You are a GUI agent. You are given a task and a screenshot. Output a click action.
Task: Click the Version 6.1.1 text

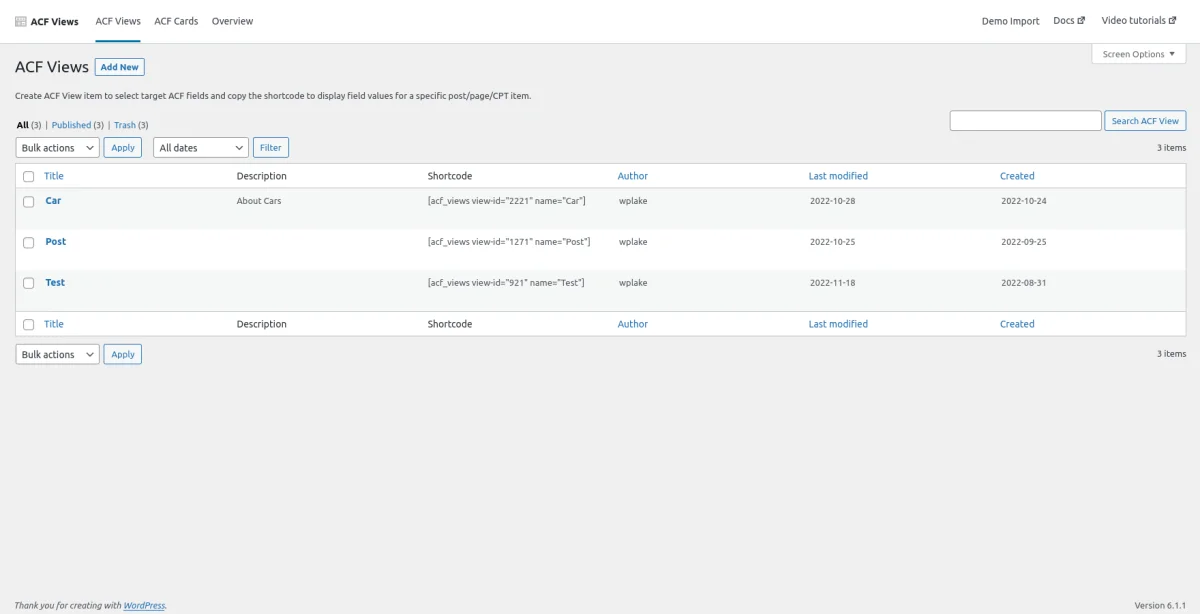[1160, 605]
